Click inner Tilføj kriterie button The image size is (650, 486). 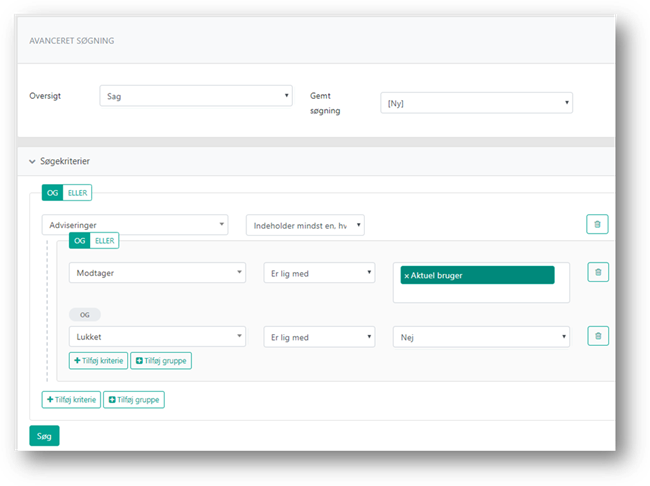click(97, 360)
